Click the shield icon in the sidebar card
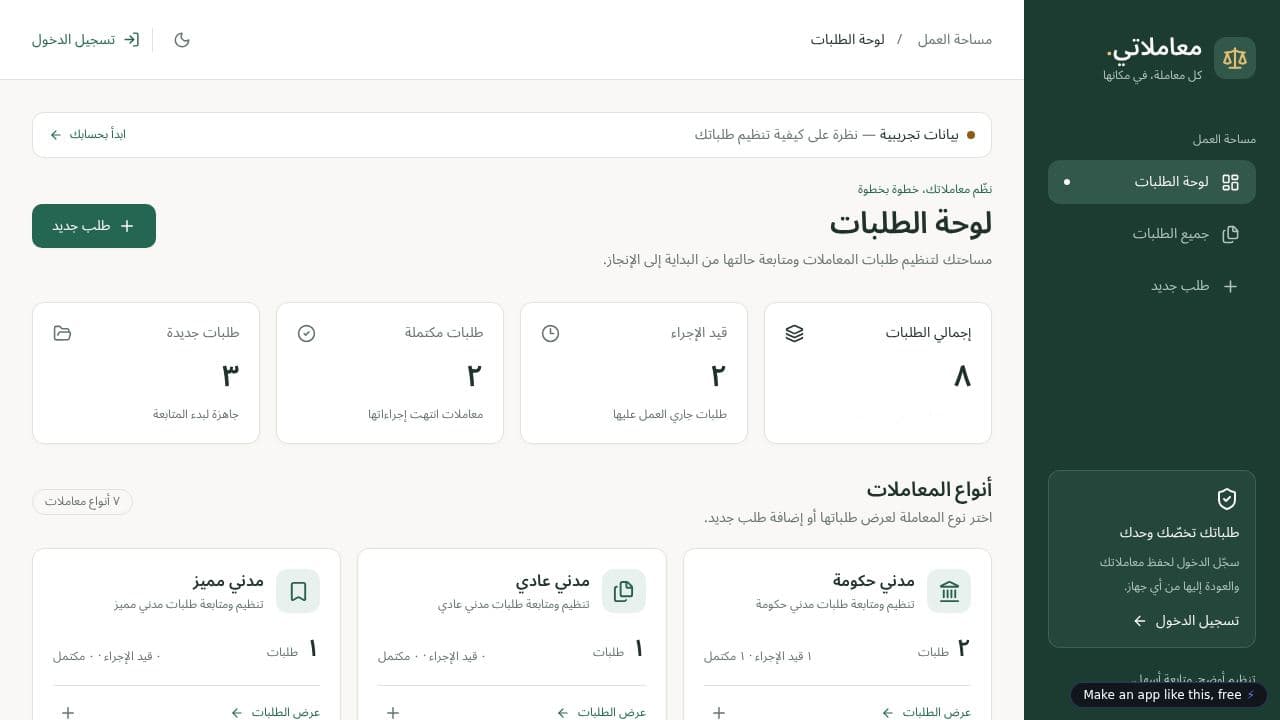Image resolution: width=1280 pixels, height=720 pixels. (1227, 499)
